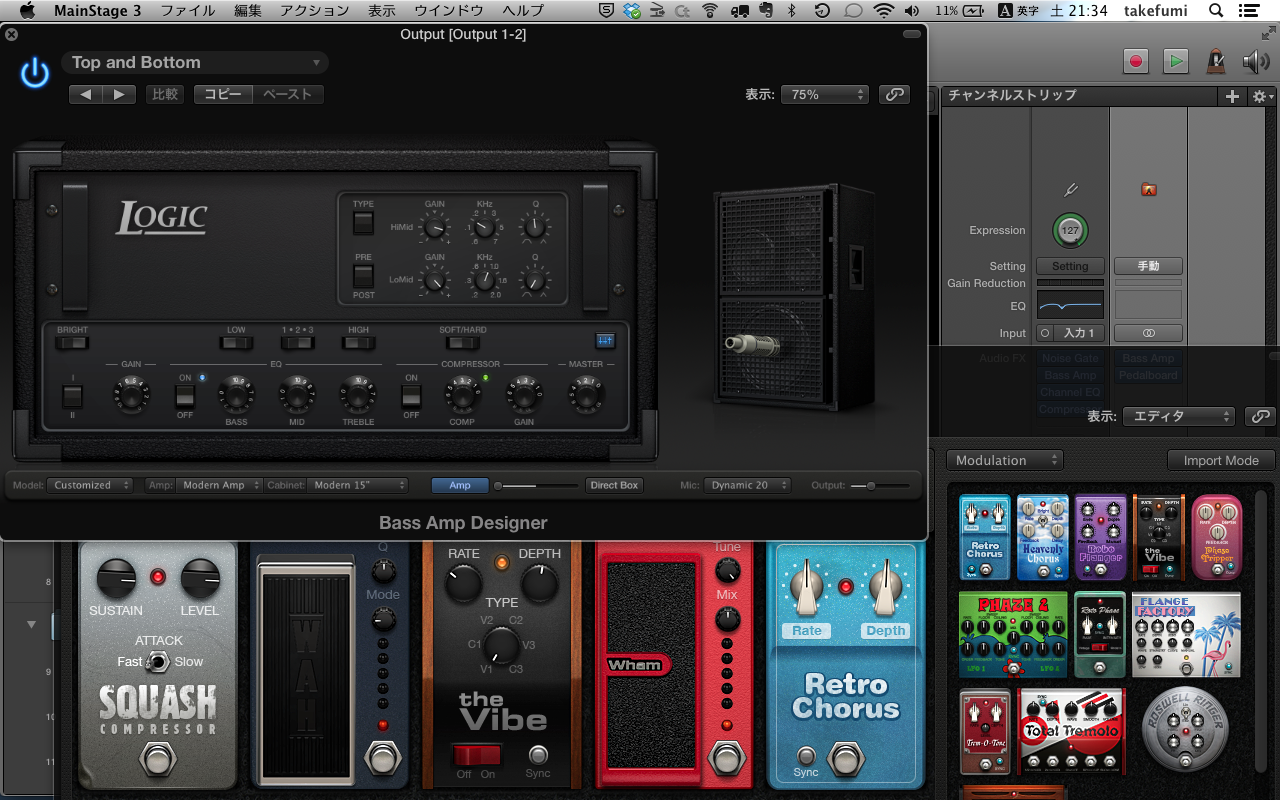The height and width of the screenshot is (800, 1280).
Task: Toggle the I/II channel switch
Action: tap(72, 397)
